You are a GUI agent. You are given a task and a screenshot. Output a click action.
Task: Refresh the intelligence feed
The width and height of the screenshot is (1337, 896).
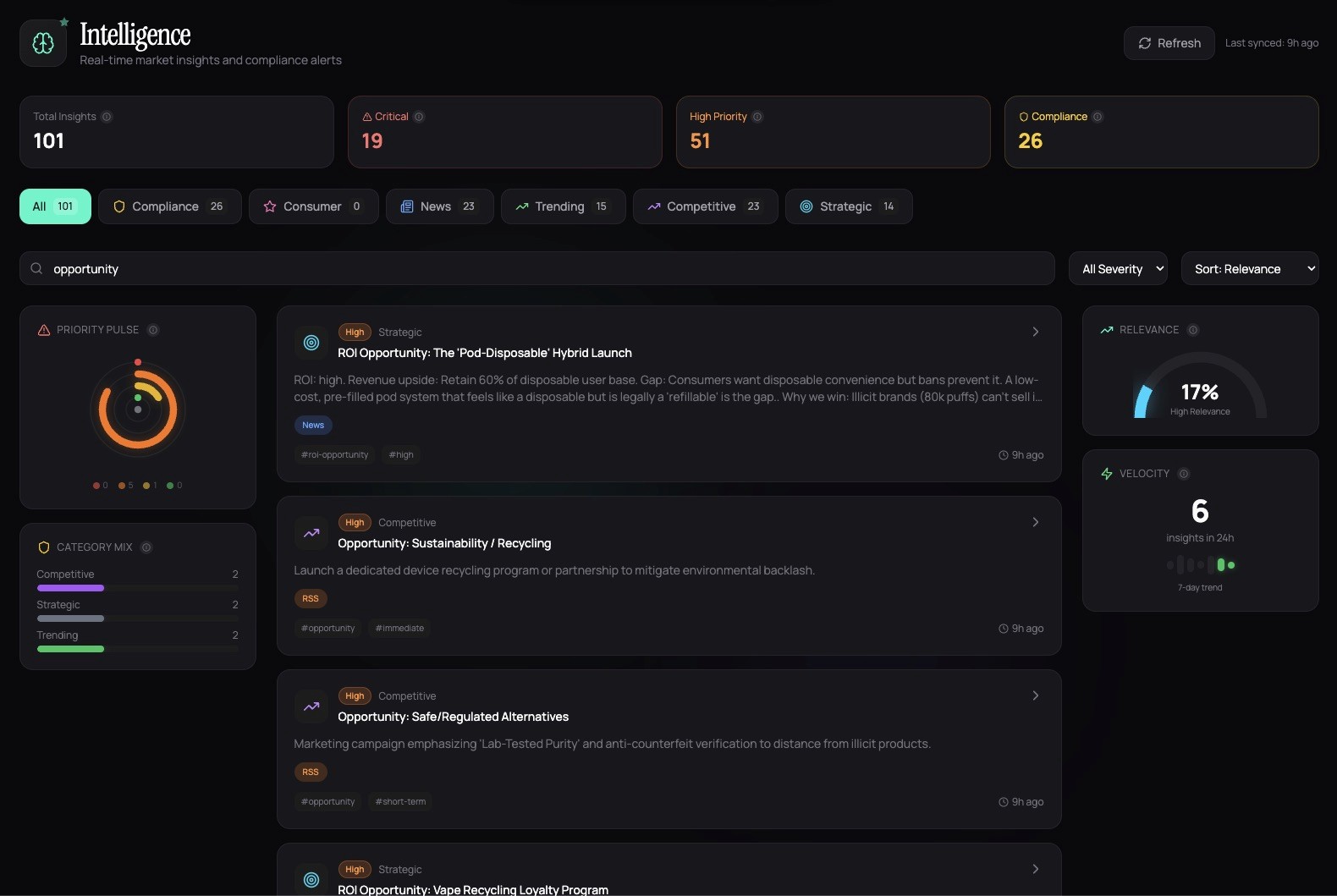(x=1169, y=43)
